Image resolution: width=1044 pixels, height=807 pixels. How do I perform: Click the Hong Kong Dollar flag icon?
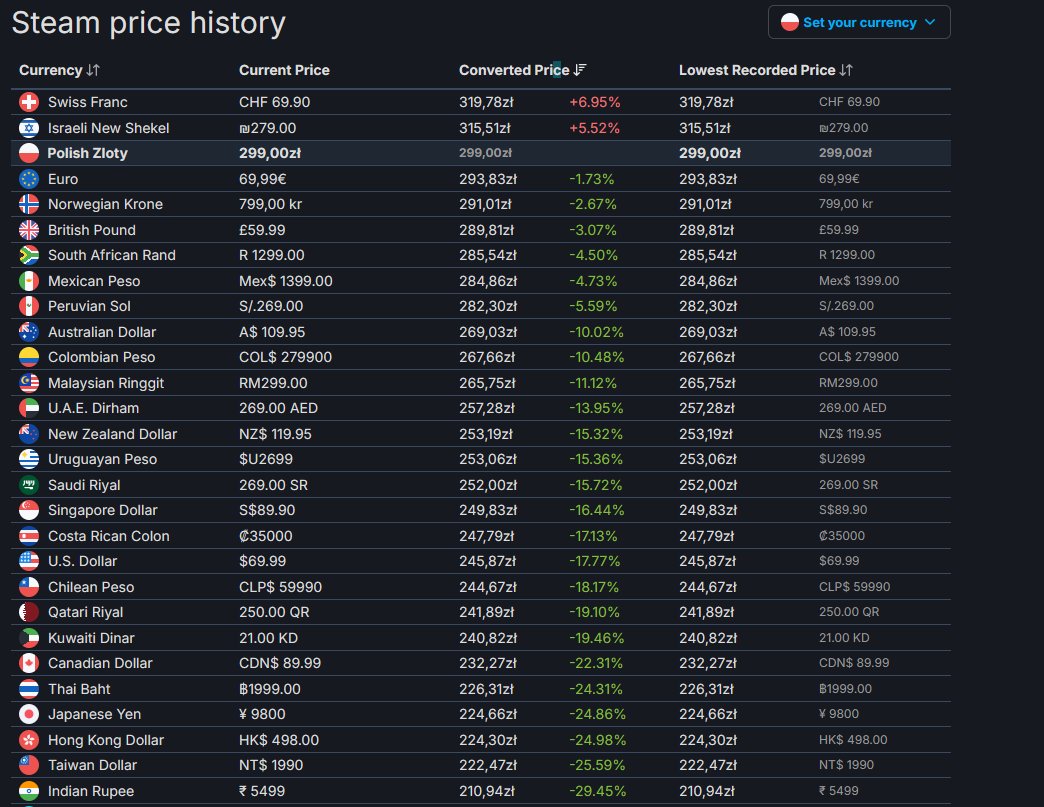(x=29, y=740)
